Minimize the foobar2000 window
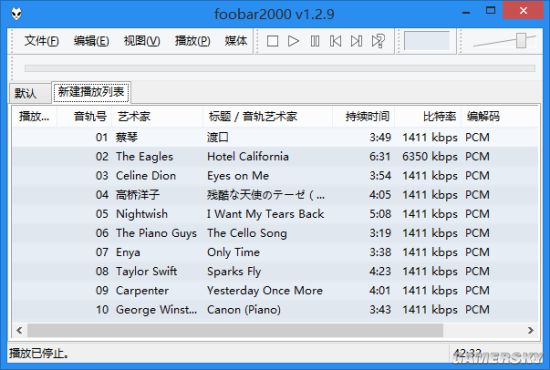Image resolution: width=550 pixels, height=370 pixels. click(x=466, y=13)
